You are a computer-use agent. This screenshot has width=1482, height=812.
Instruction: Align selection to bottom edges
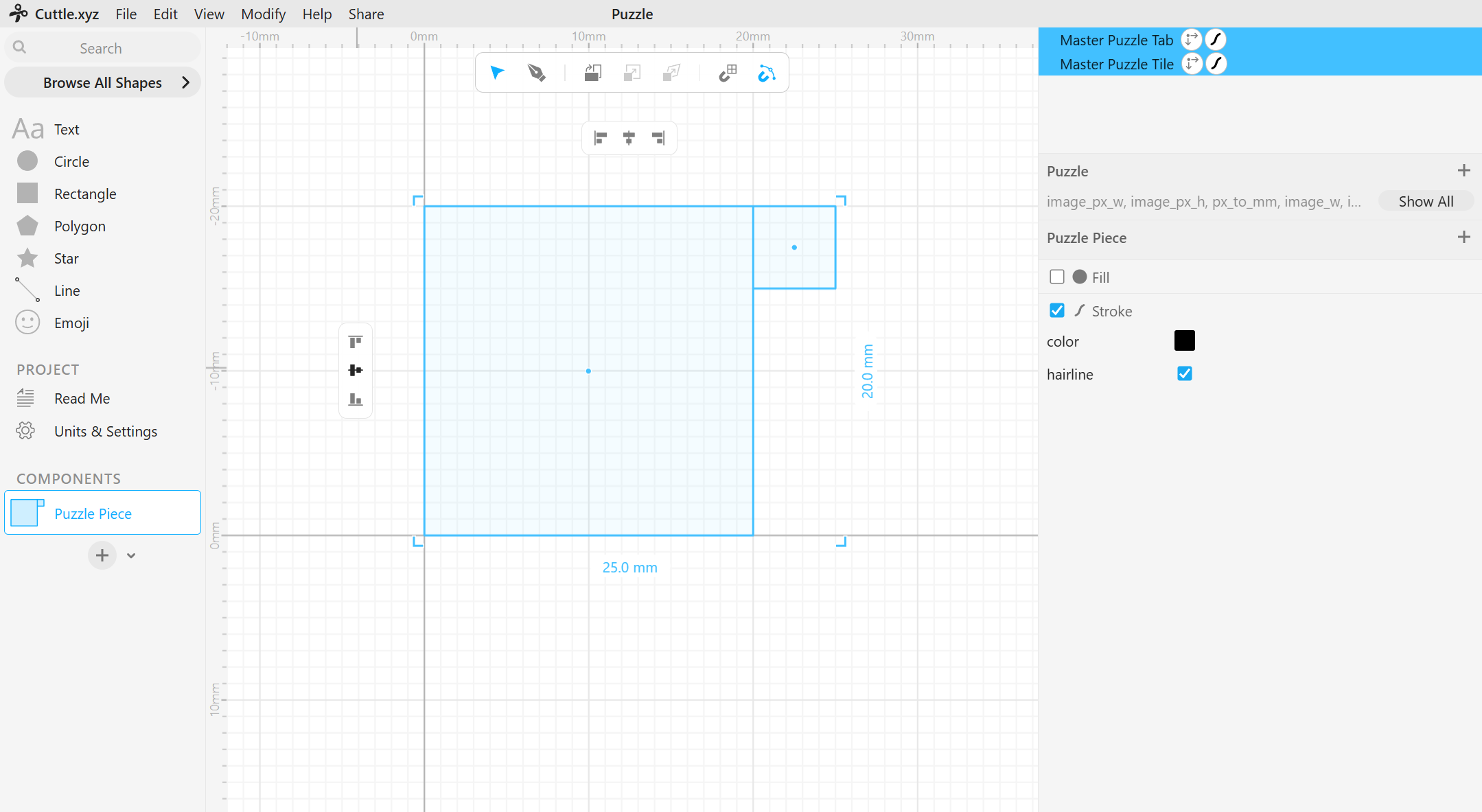point(356,399)
